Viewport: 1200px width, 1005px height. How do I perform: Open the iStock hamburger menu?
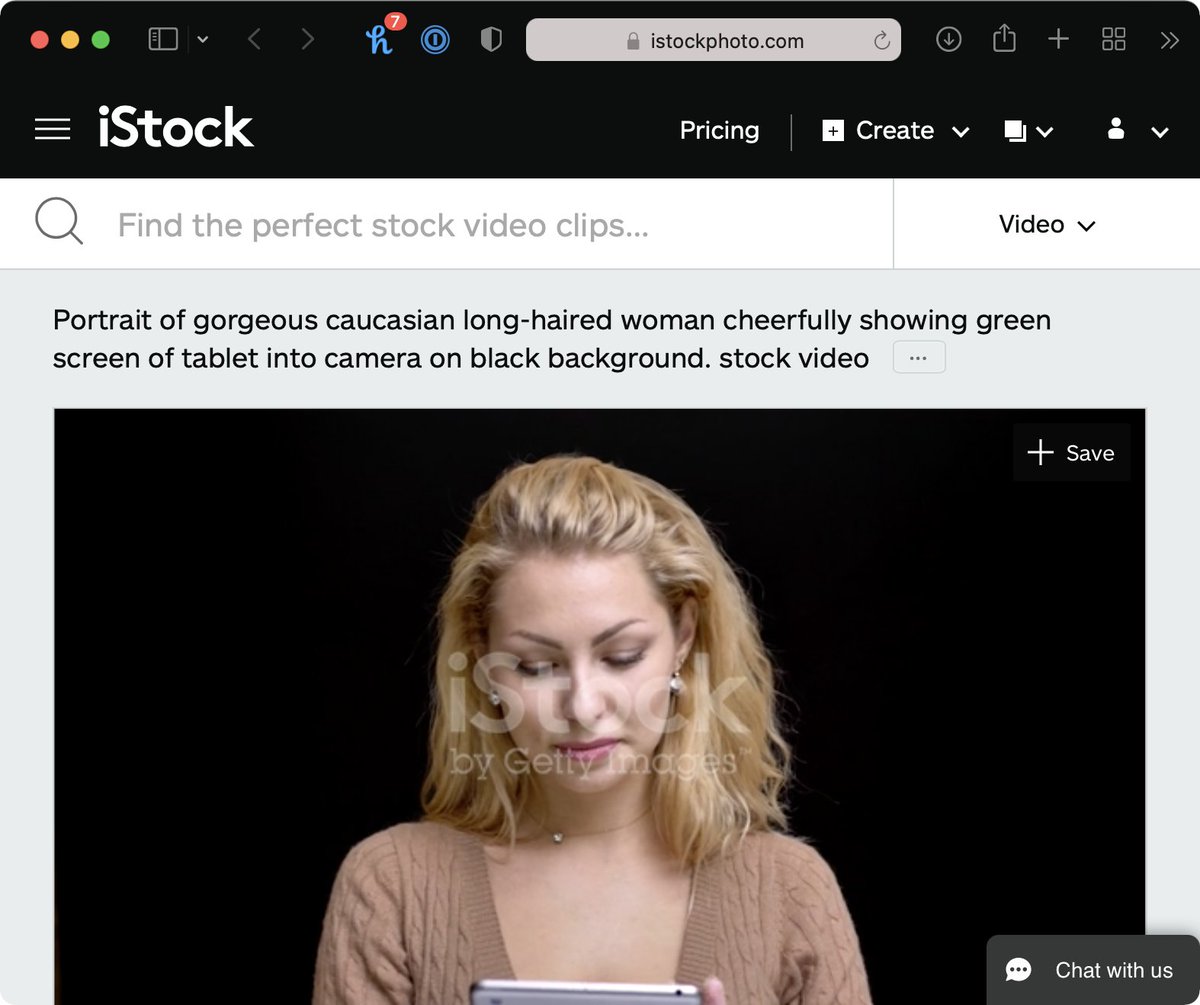(x=52, y=130)
